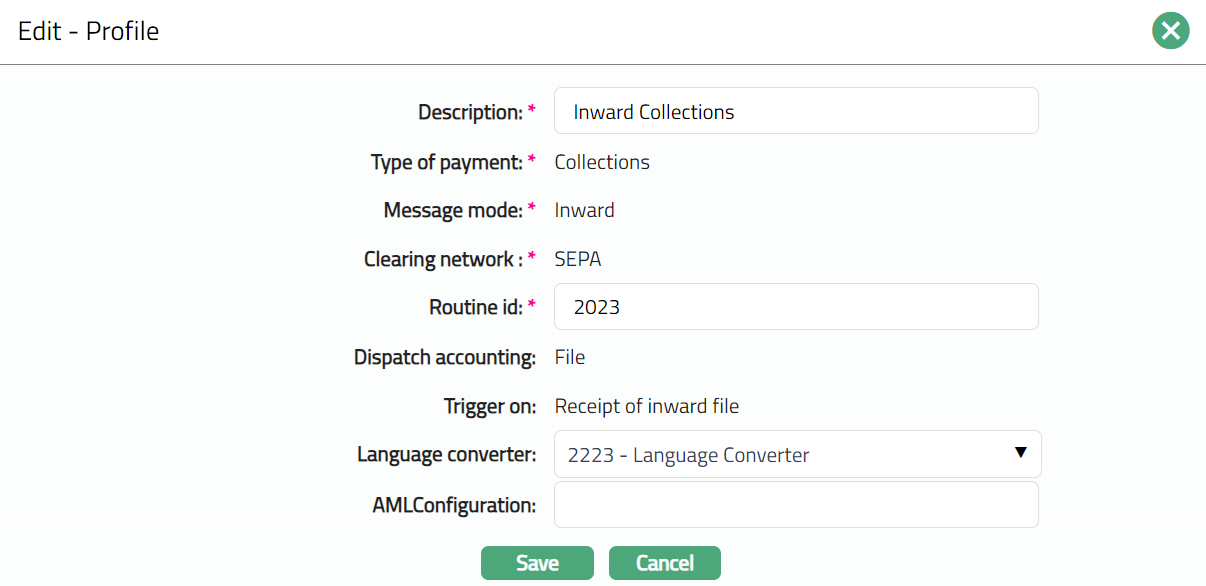Click the Edit - Profile dialog title

pos(89,31)
